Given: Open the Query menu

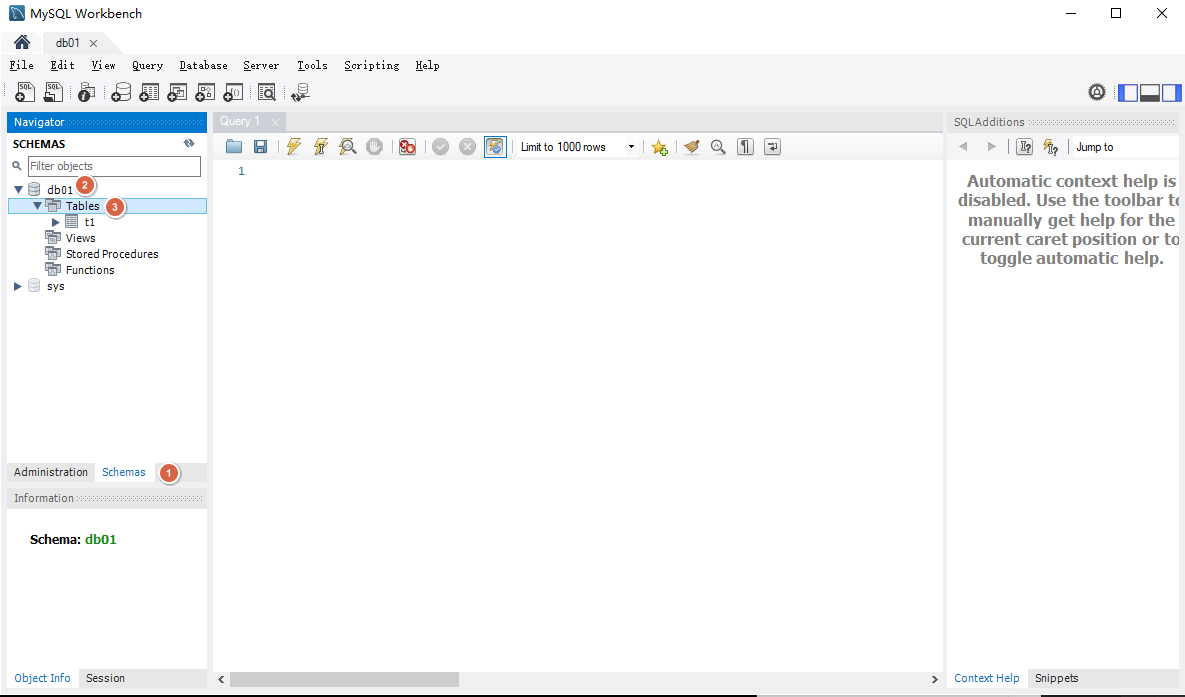Looking at the screenshot, I should click(x=147, y=65).
